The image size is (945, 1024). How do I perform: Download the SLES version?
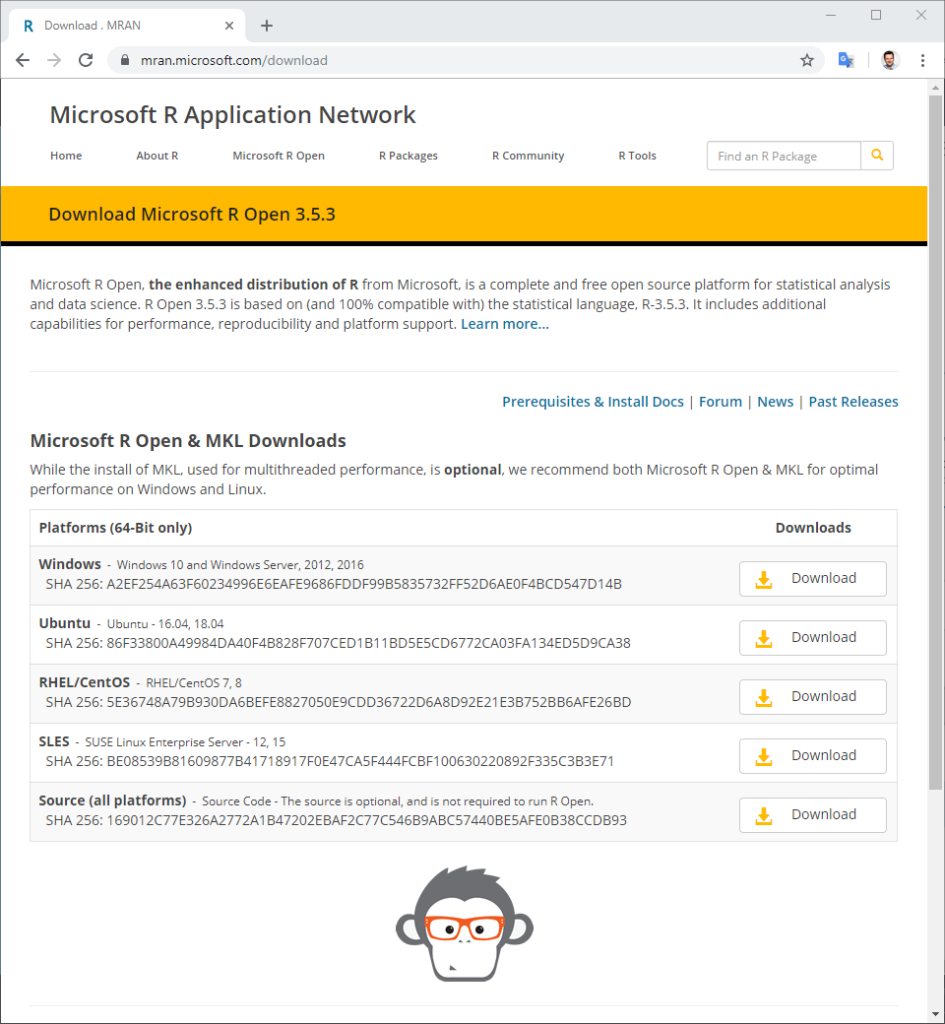pyautogui.click(x=812, y=756)
